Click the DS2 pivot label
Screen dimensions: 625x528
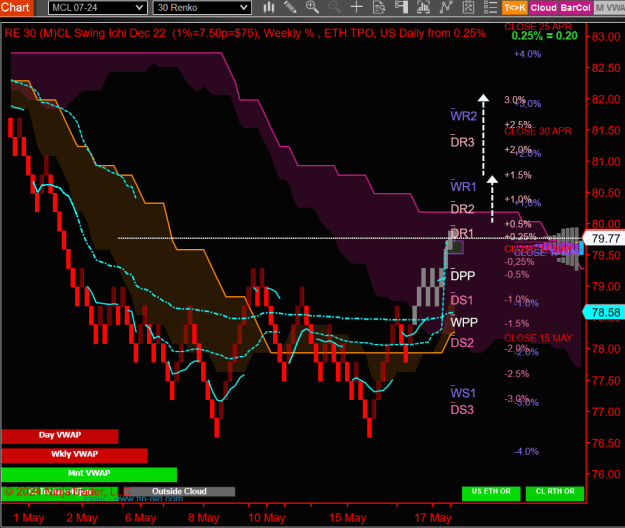tap(462, 342)
